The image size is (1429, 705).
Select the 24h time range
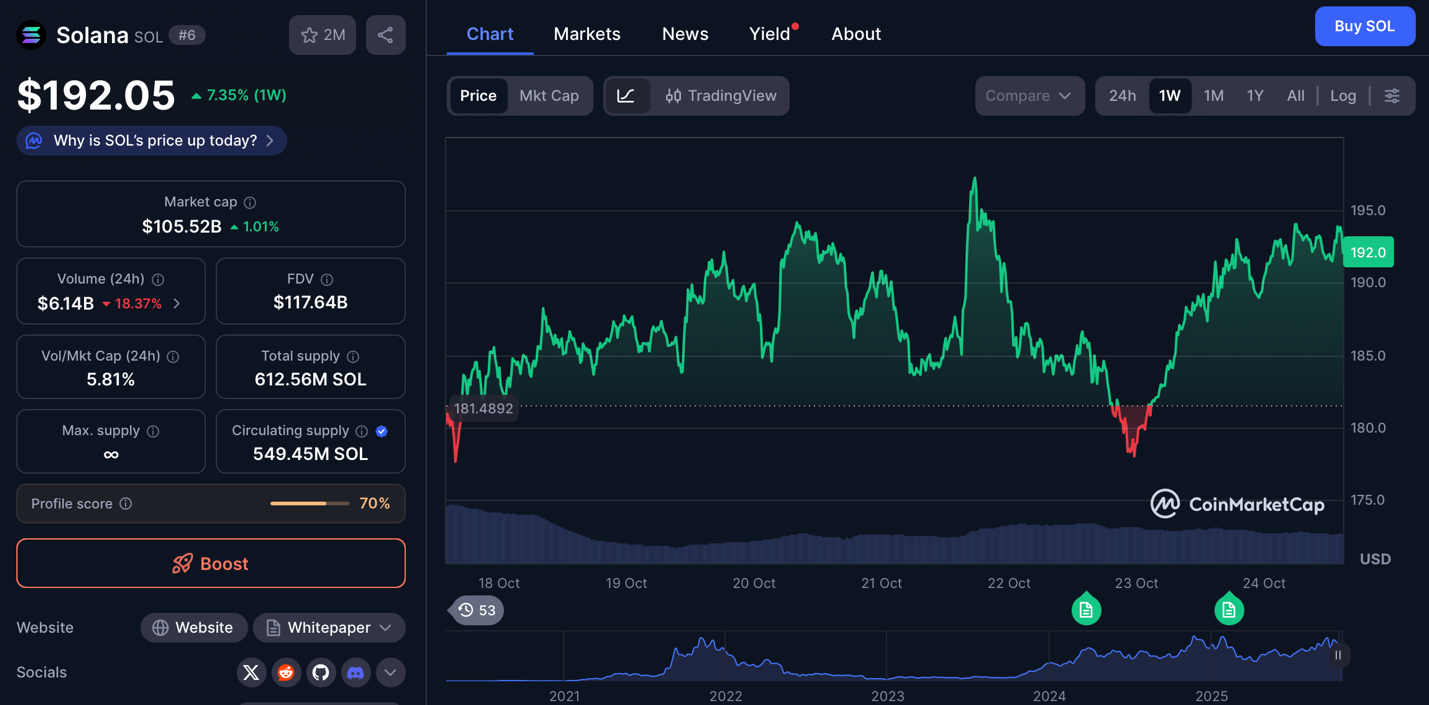point(1122,96)
